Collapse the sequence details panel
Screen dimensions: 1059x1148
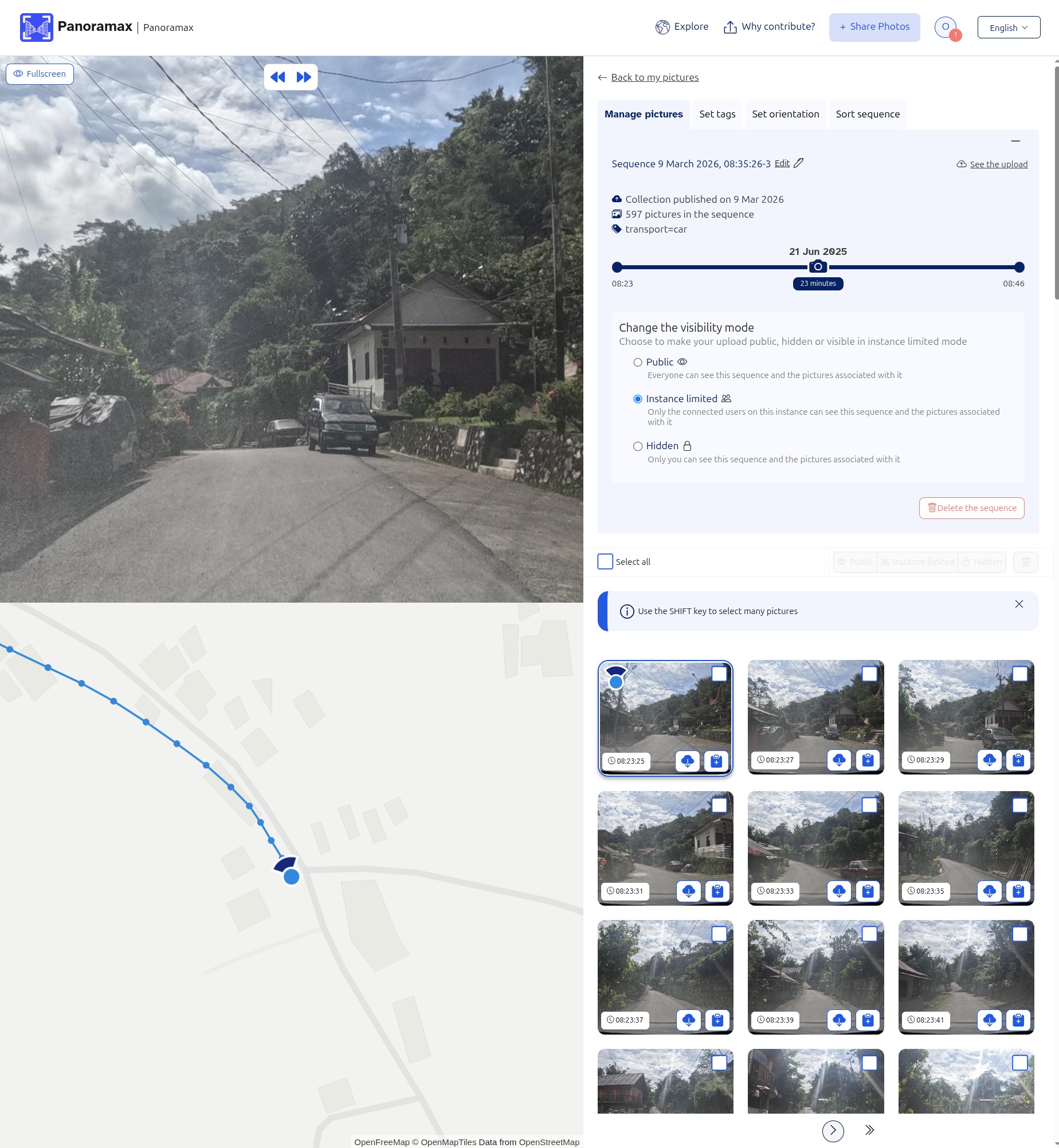coord(1015,141)
